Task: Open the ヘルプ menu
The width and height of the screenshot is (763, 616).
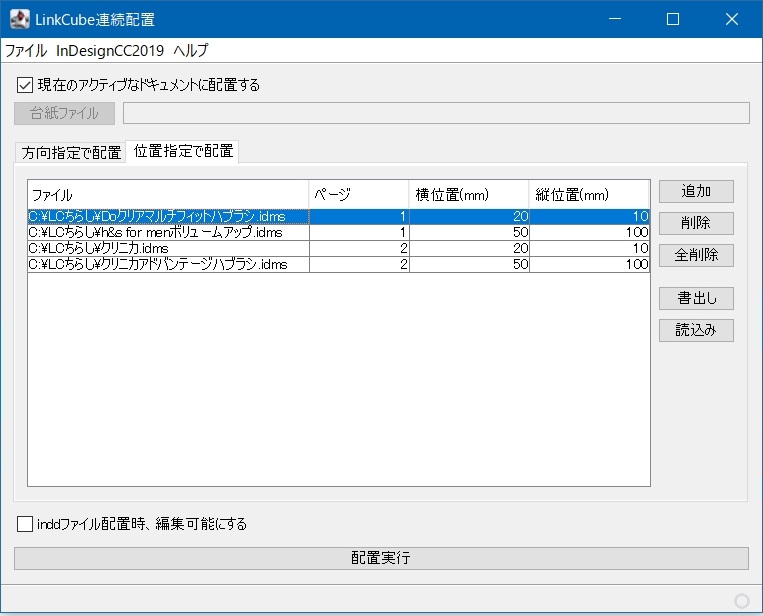Action: (190, 50)
